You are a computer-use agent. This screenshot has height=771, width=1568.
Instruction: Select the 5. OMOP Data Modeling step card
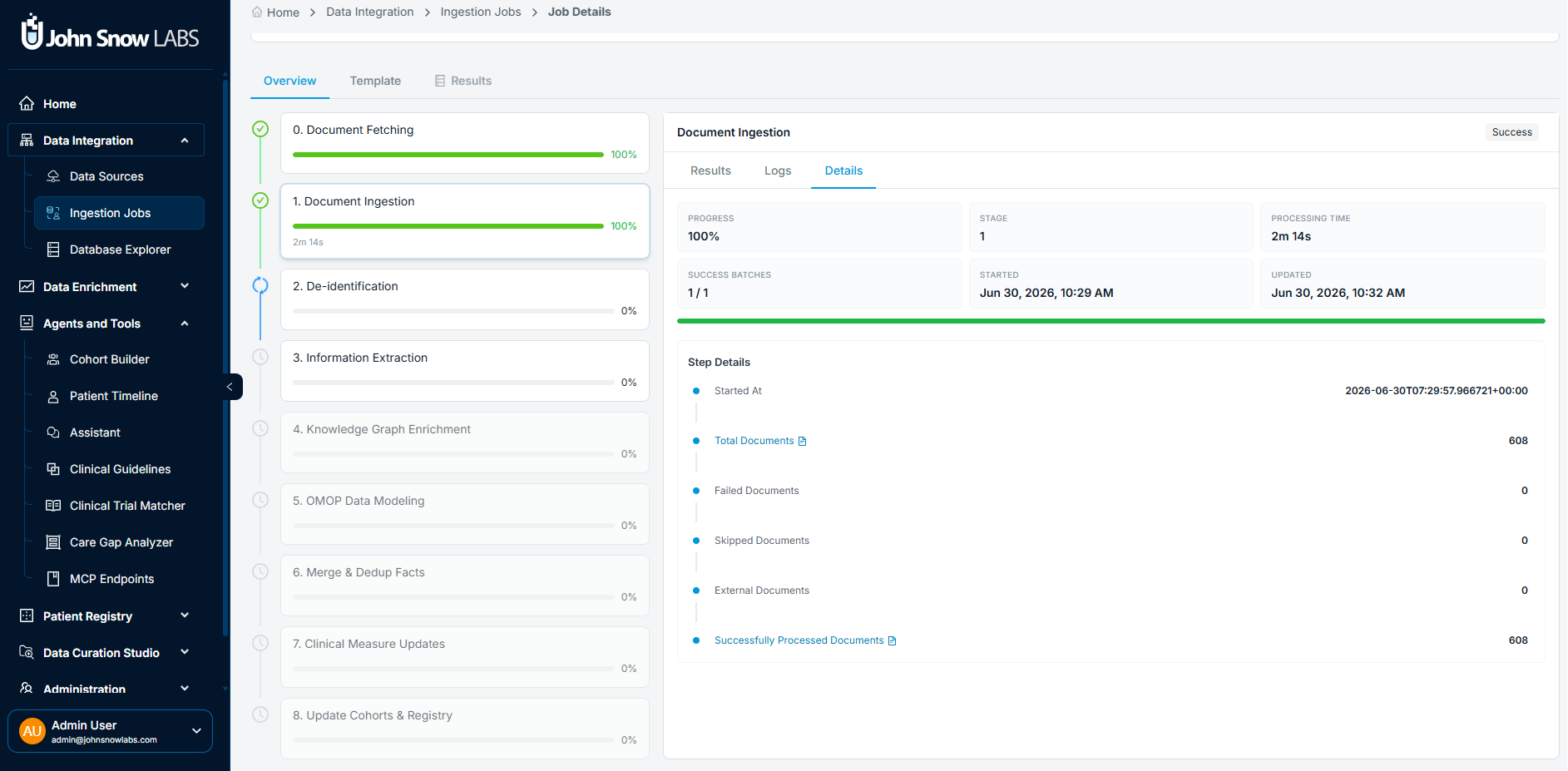[465, 514]
